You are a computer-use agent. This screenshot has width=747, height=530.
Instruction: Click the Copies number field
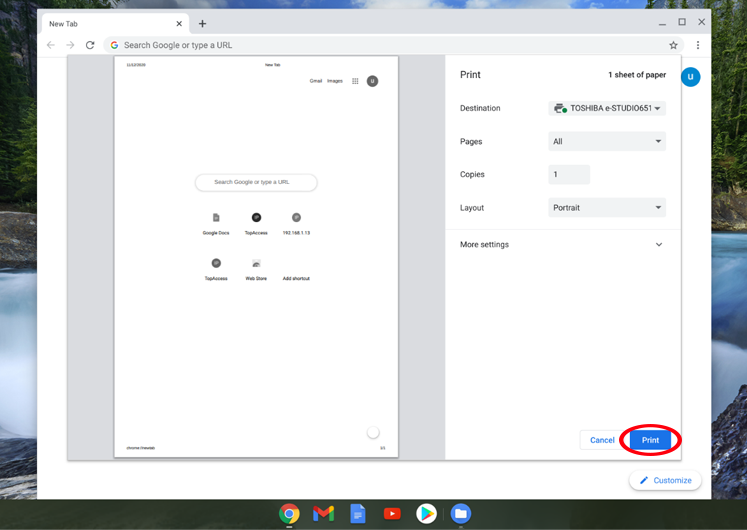pos(569,175)
